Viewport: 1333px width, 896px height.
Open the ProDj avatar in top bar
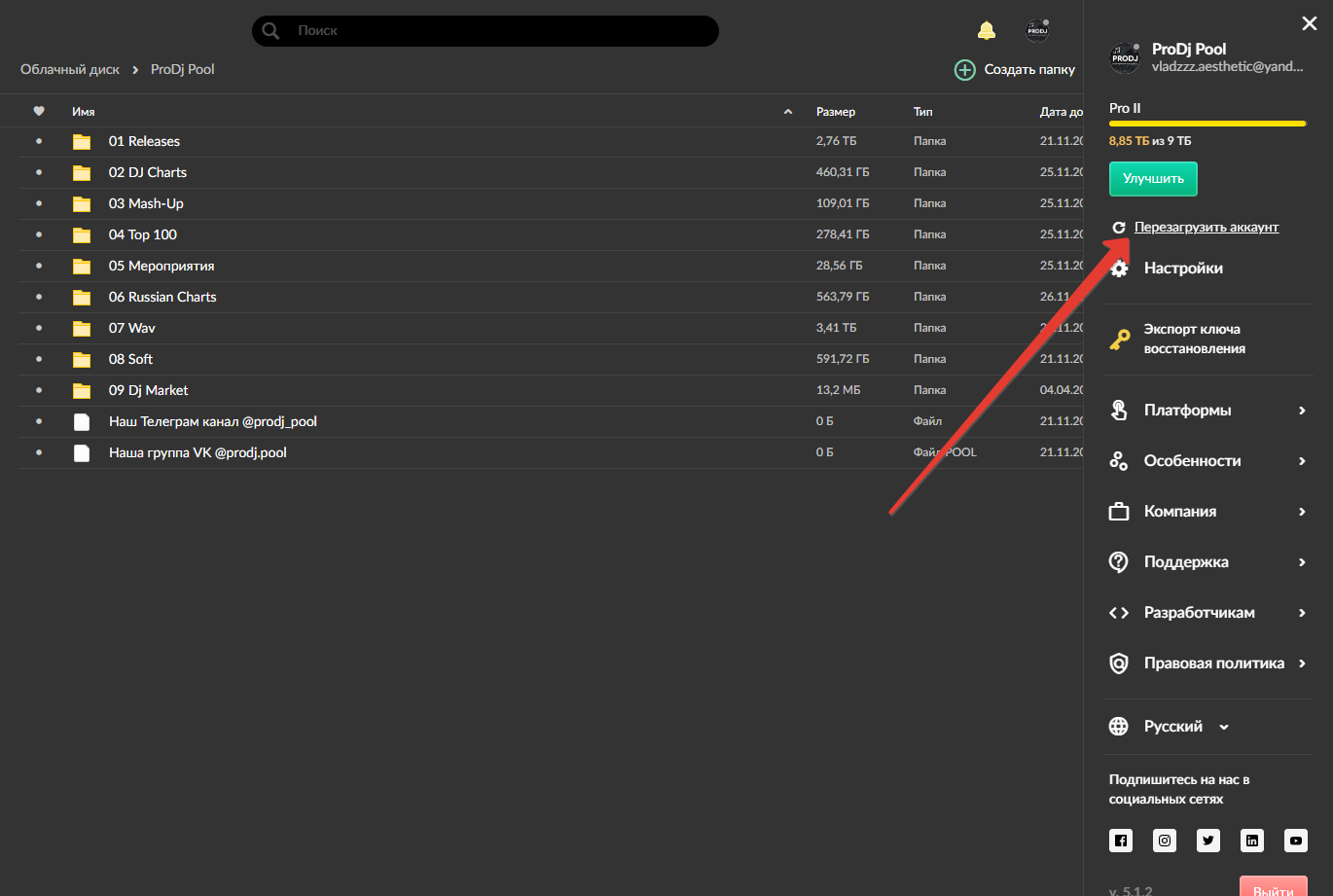coord(1037,30)
